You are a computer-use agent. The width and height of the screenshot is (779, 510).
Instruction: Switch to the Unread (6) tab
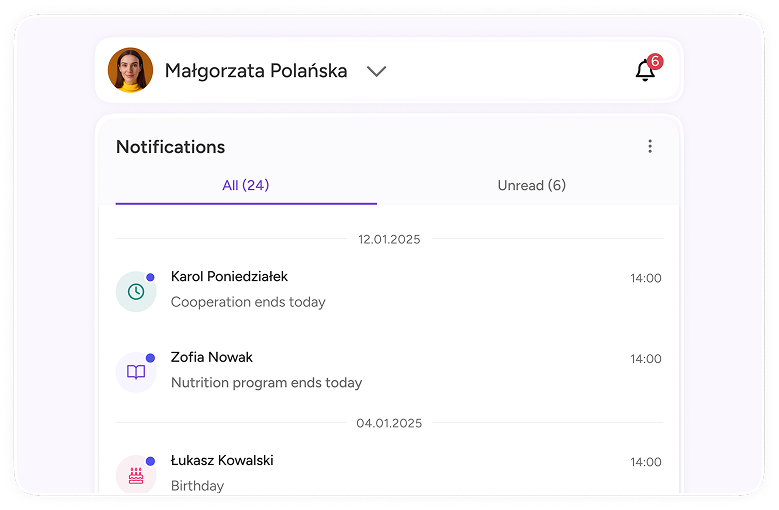[x=532, y=186]
